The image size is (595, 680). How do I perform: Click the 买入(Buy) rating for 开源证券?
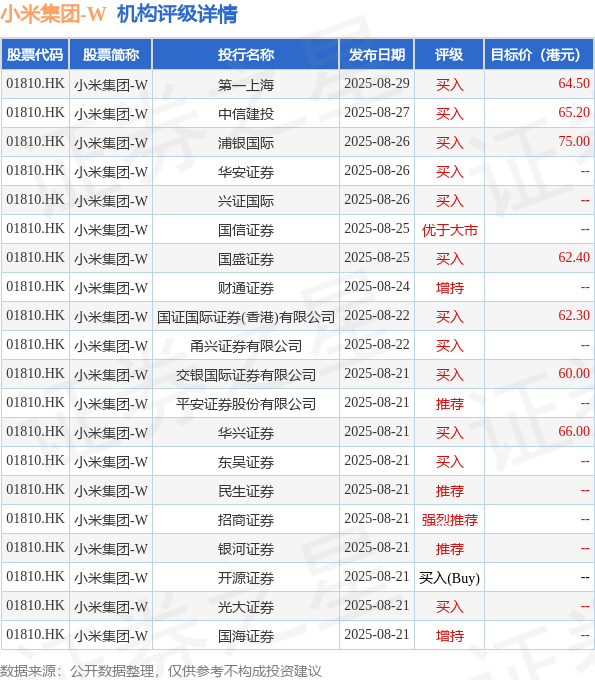[449, 578]
